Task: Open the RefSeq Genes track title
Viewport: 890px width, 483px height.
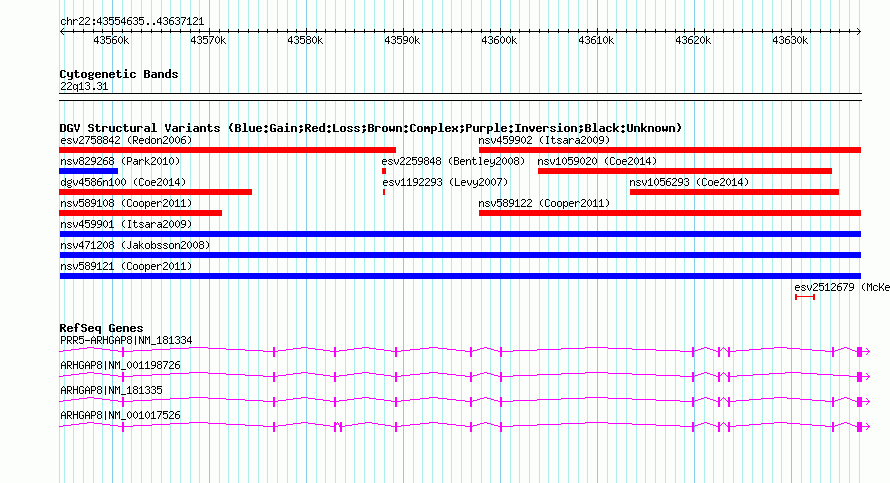Action: tap(101, 328)
